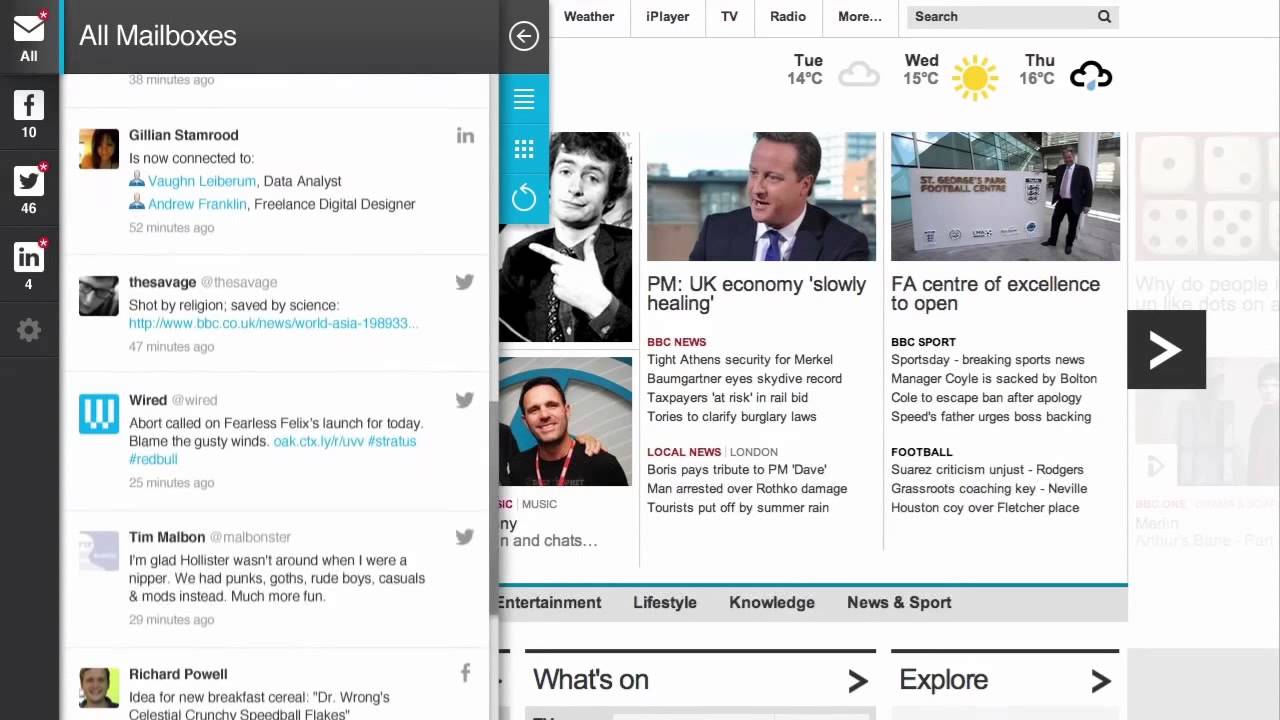Open 'Houston coy over Fletcher place'
Image resolution: width=1280 pixels, height=720 pixels.
985,508
